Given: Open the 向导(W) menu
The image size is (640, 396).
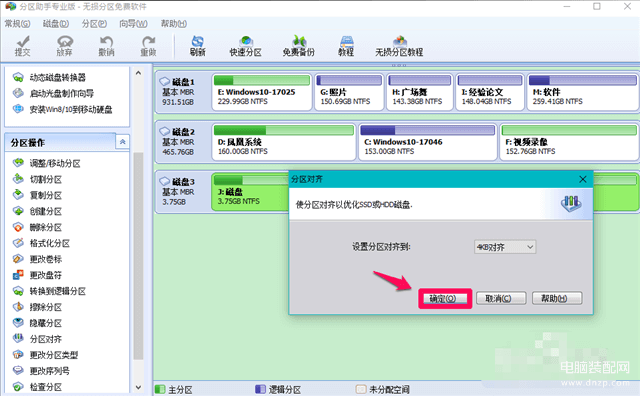Looking at the screenshot, I should tap(133, 24).
